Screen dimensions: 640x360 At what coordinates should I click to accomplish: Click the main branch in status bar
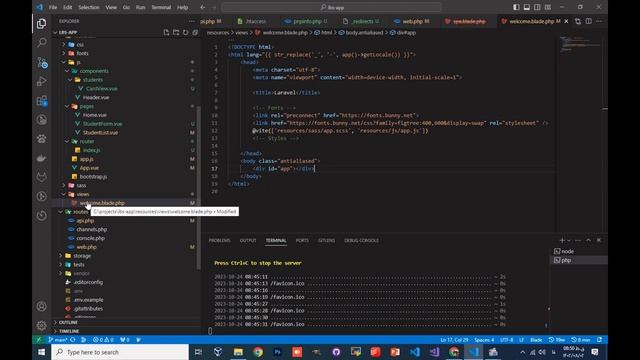tap(58, 340)
